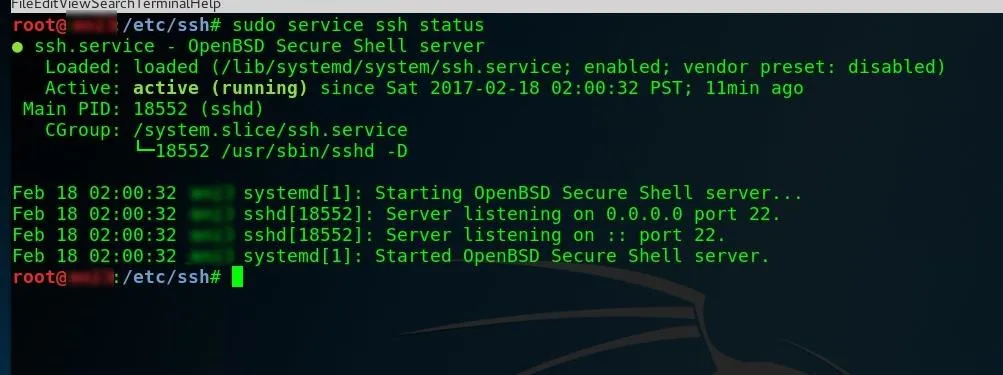
Task: Click the /usr/sbin/sshd -D process line
Action: [281, 152]
